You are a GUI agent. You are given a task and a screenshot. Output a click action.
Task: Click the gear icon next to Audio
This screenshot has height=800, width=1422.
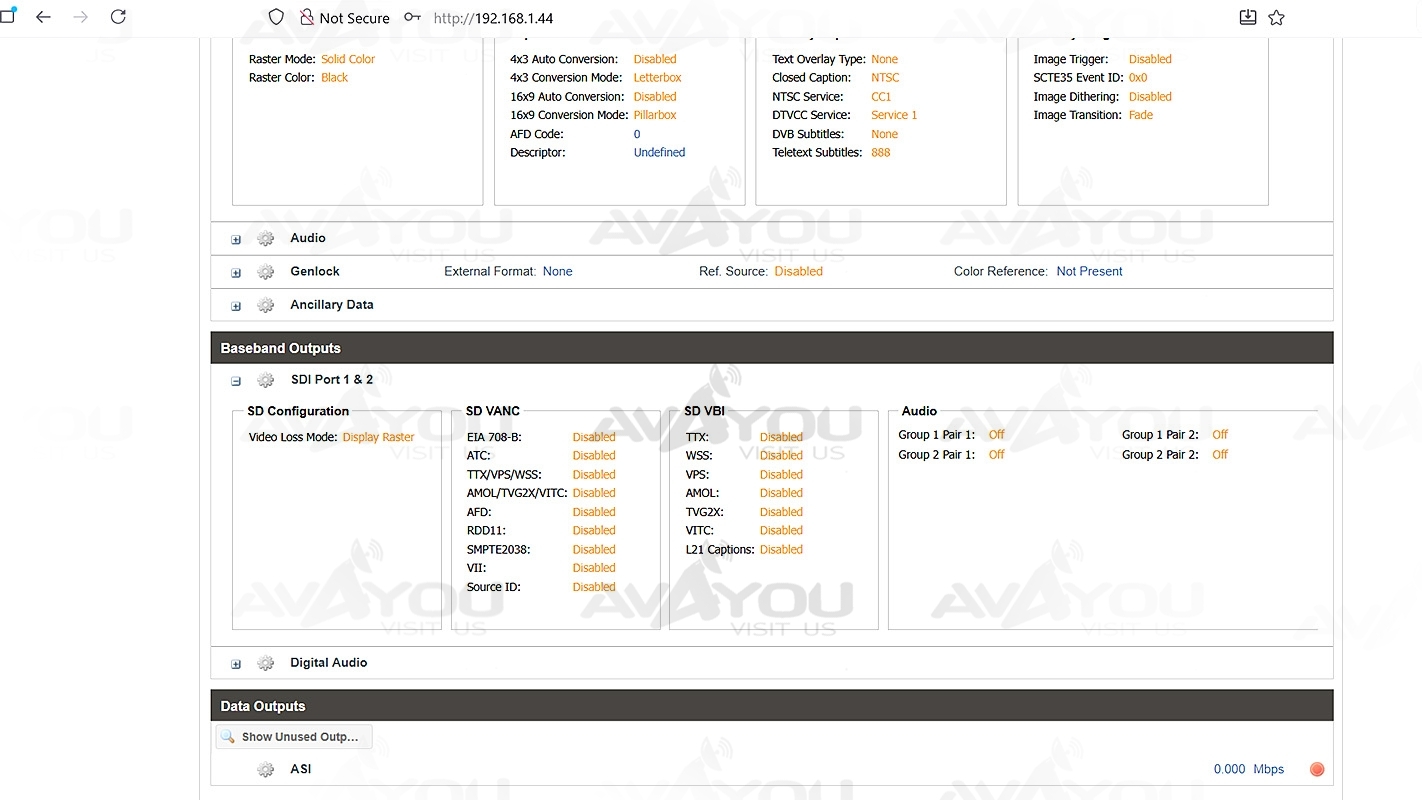coord(265,239)
